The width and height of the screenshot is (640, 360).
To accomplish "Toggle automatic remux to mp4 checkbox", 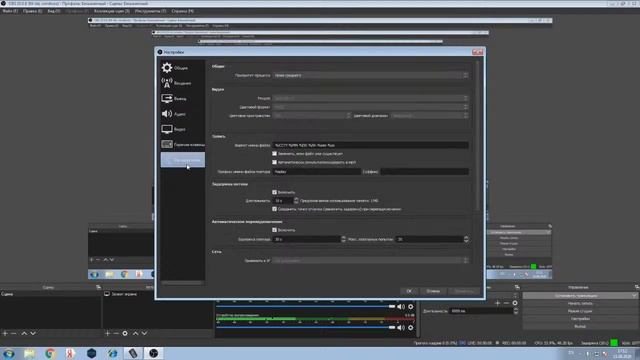I will tap(274, 162).
